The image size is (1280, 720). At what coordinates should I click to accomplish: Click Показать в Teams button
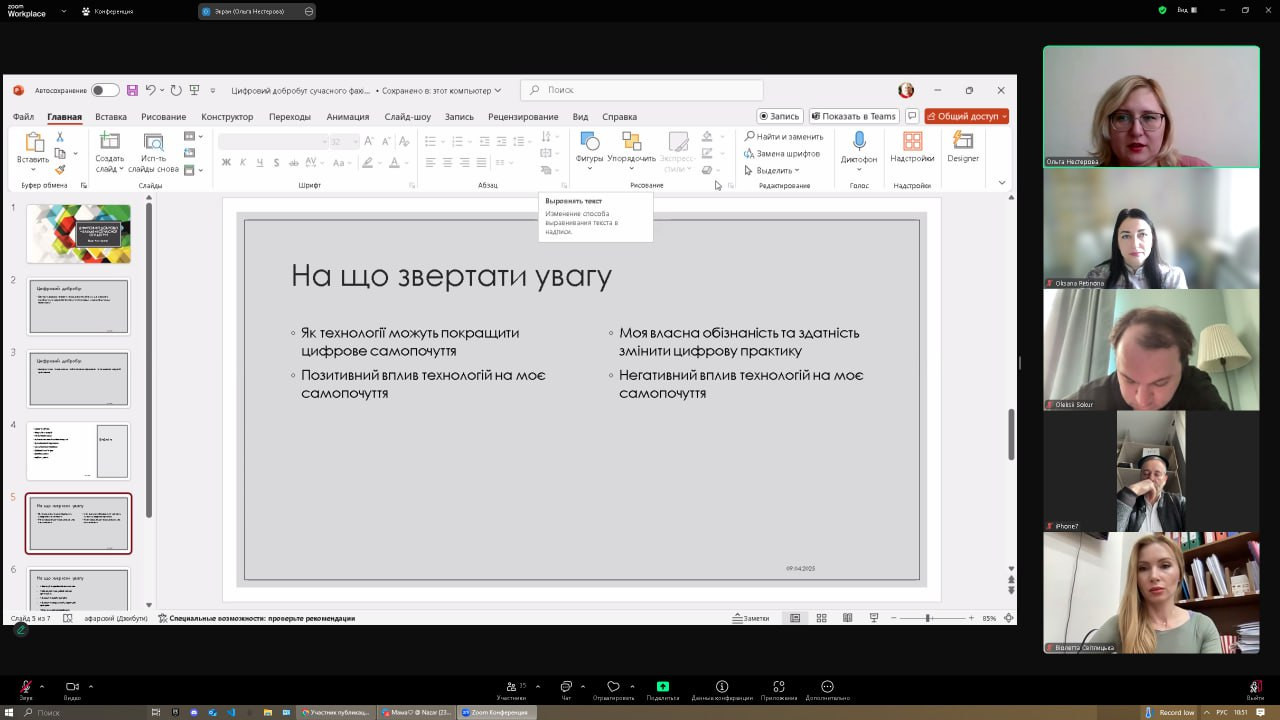pyautogui.click(x=853, y=116)
